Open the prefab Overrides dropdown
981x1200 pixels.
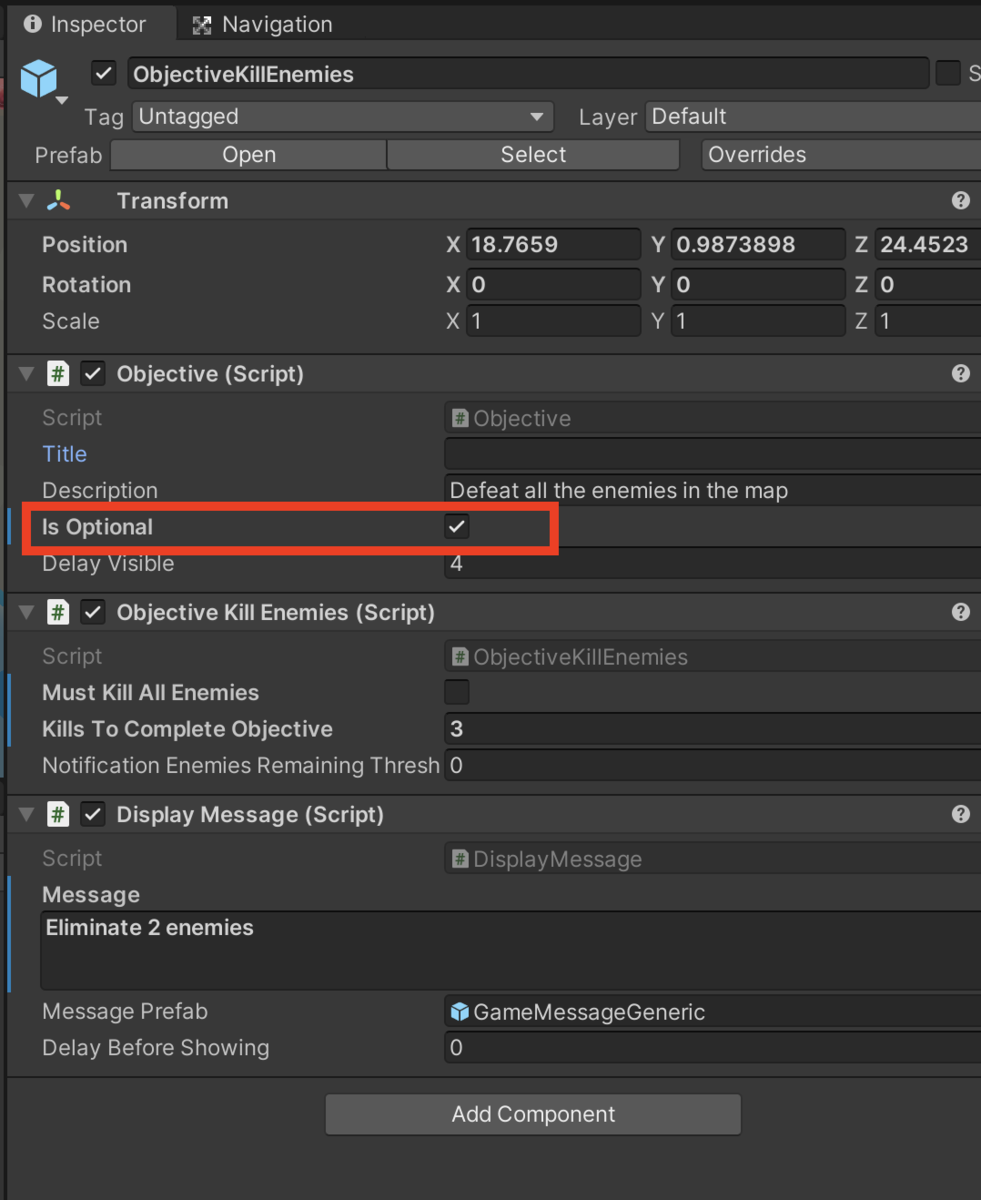841,155
